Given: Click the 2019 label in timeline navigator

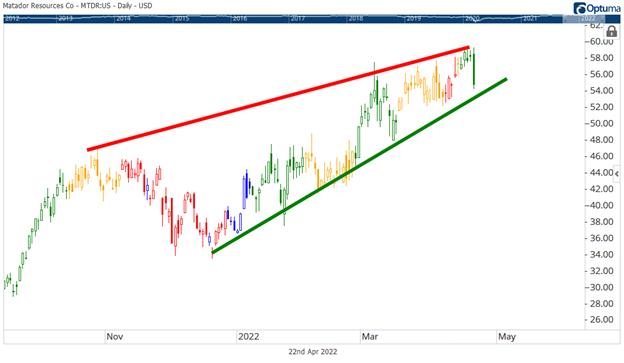Looking at the screenshot, I should tap(414, 19).
